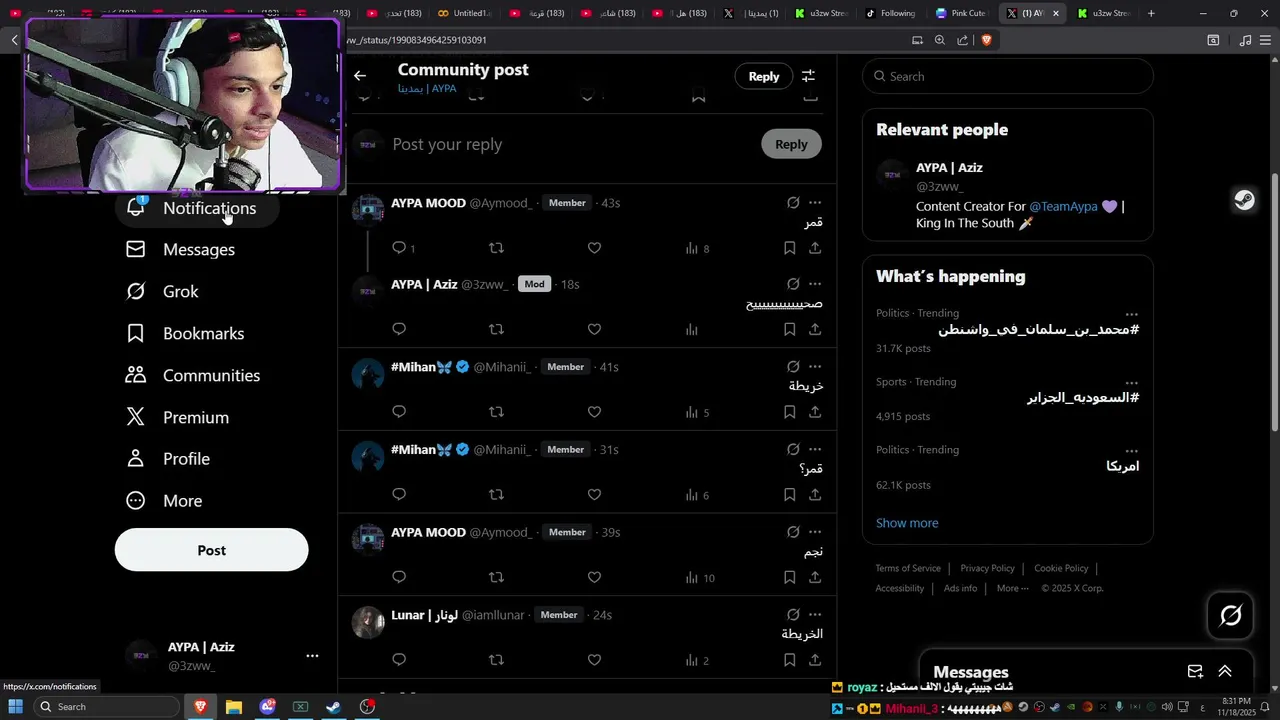Viewport: 1280px width, 720px height.
Task: Reply to the Lunar 24s post
Action: [x=399, y=660]
